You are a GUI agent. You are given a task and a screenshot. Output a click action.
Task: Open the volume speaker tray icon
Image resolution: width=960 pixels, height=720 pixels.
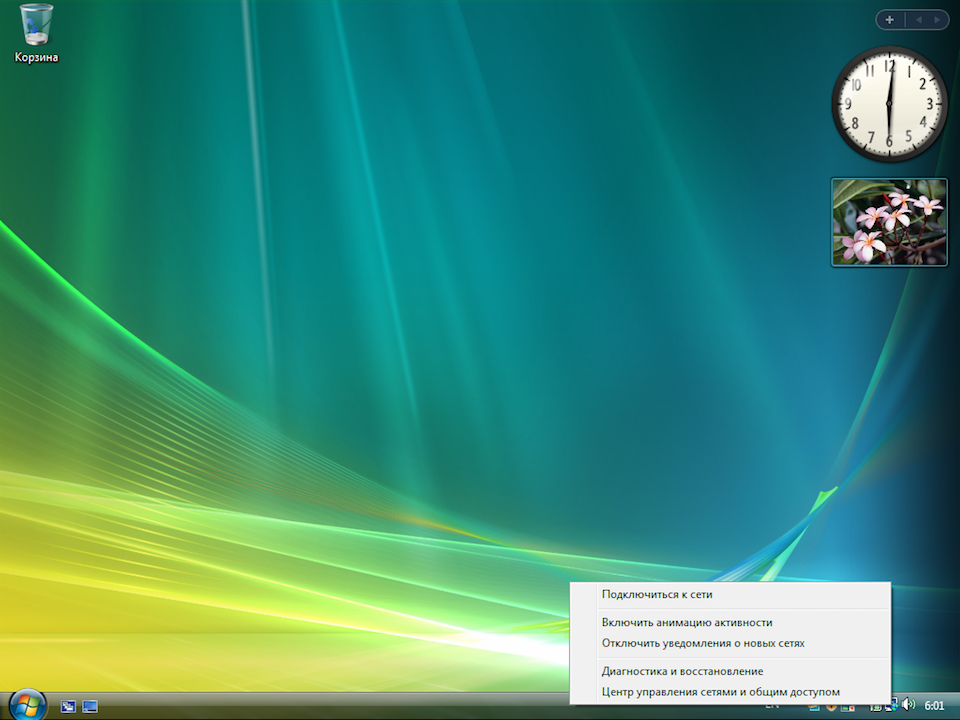(x=909, y=705)
